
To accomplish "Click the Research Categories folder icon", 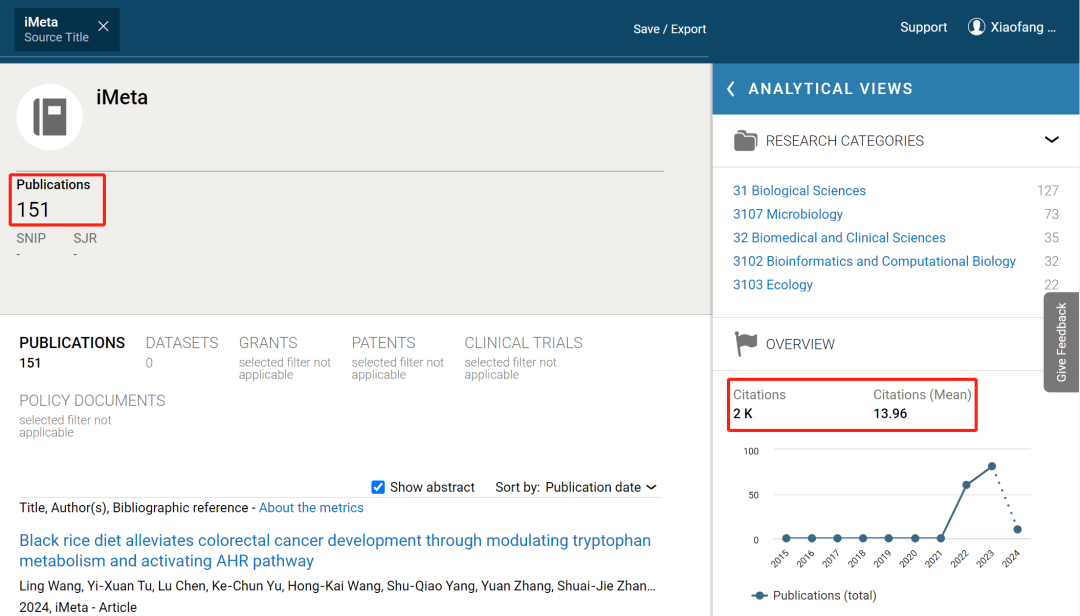I will pyautogui.click(x=745, y=141).
